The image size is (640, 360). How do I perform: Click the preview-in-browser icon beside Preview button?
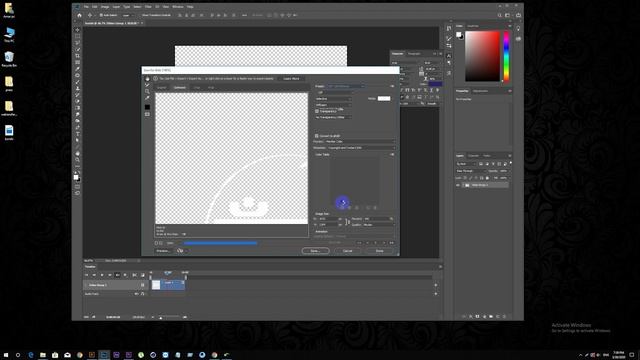point(180,251)
